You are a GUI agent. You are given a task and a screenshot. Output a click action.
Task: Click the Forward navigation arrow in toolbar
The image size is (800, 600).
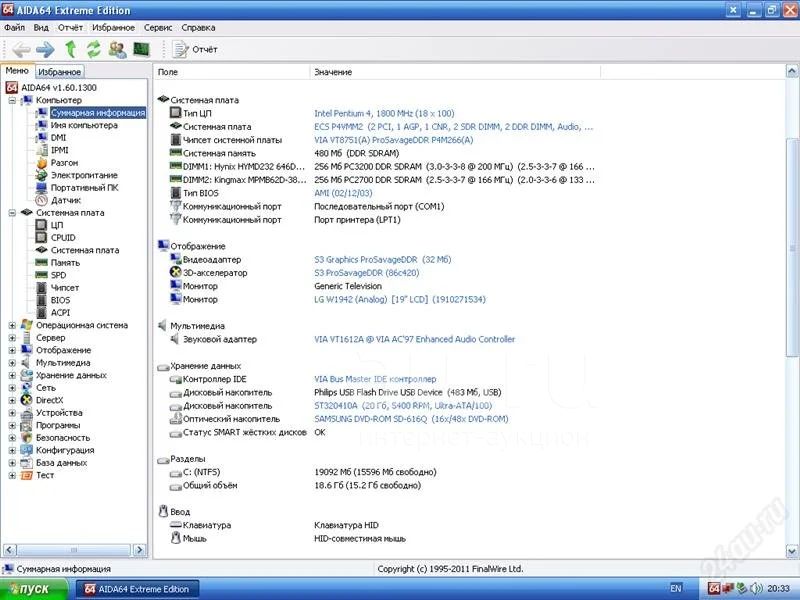pyautogui.click(x=45, y=49)
